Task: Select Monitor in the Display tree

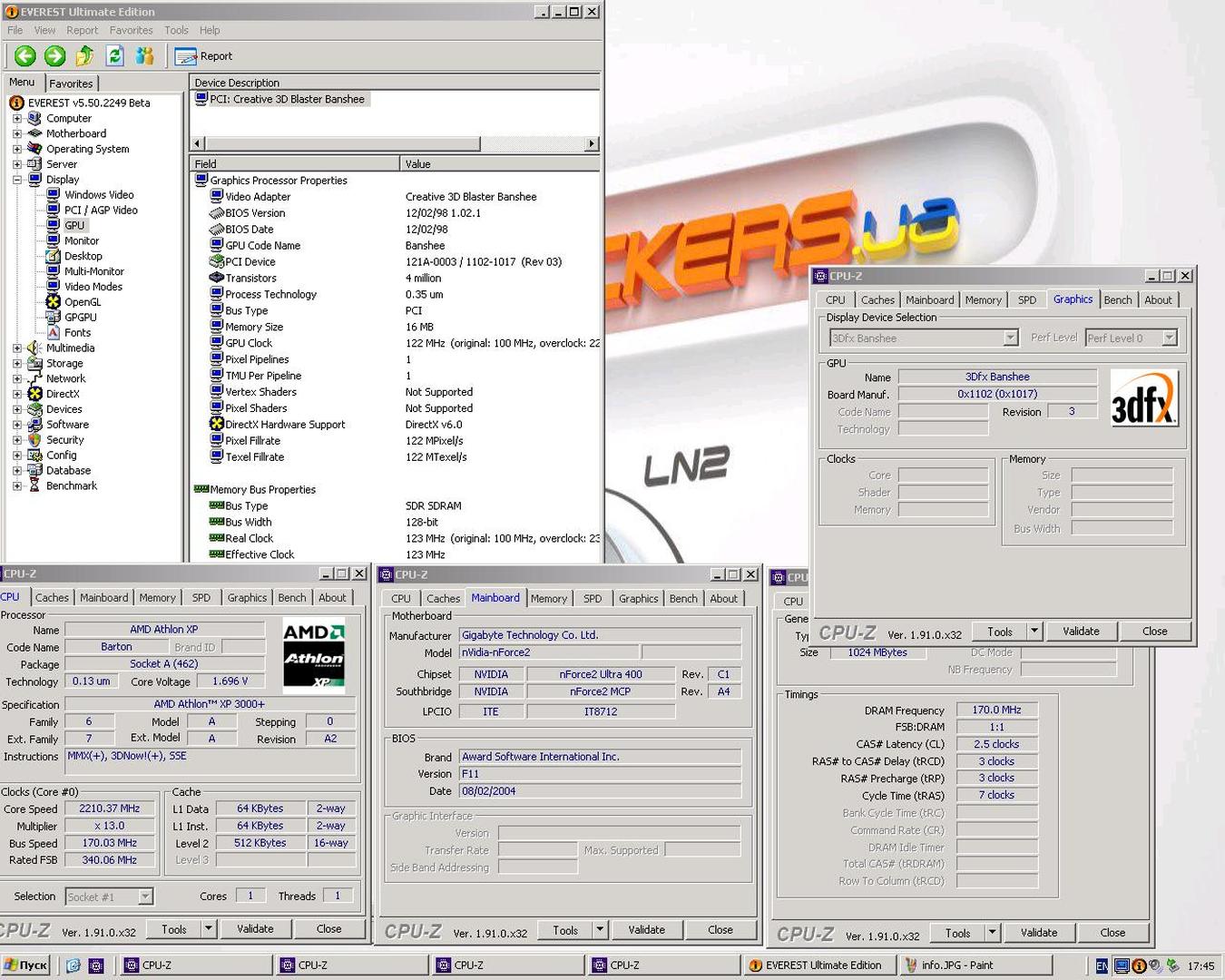Action: 82,241
